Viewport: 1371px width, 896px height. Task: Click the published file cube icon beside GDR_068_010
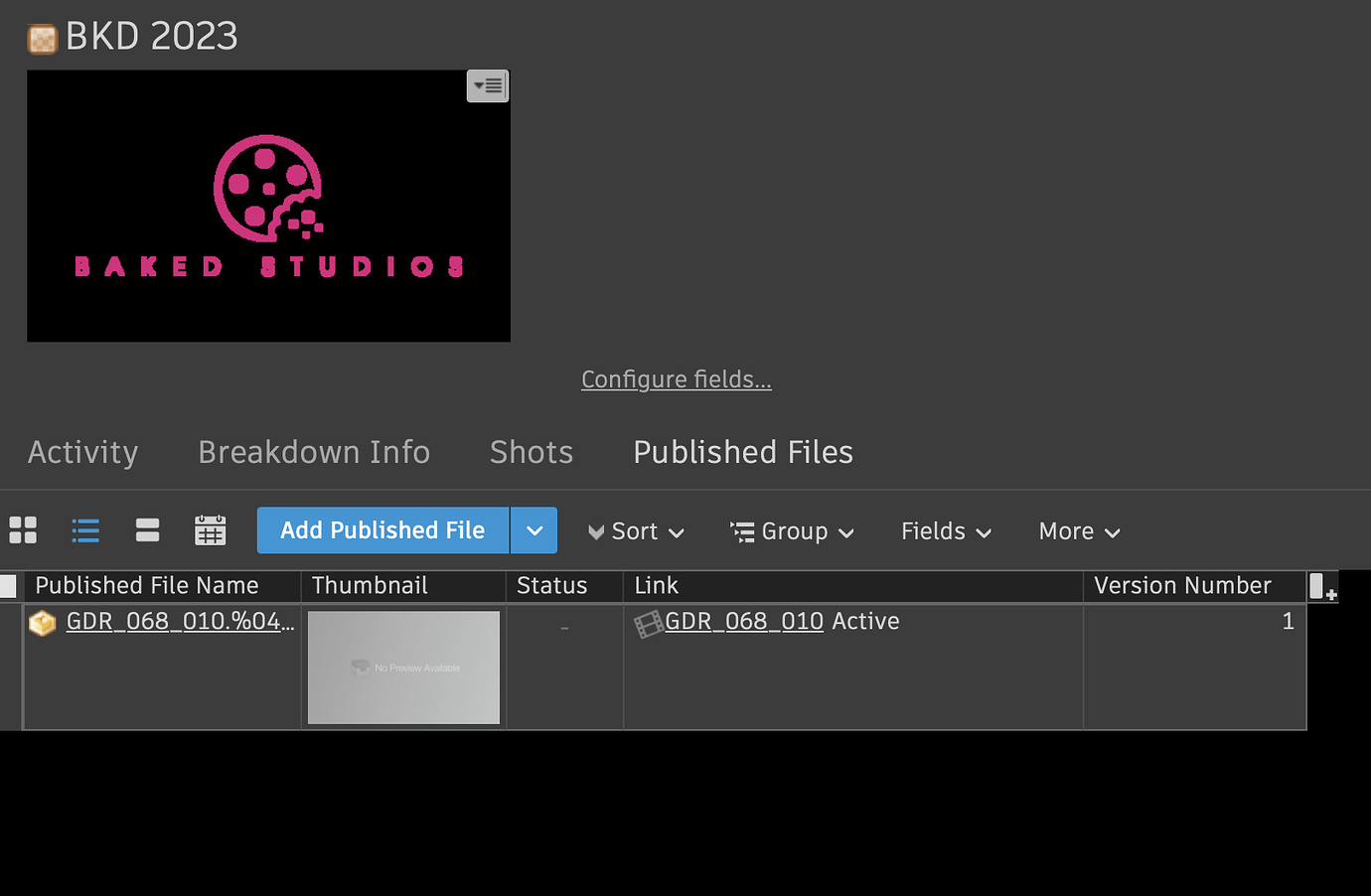pyautogui.click(x=42, y=622)
